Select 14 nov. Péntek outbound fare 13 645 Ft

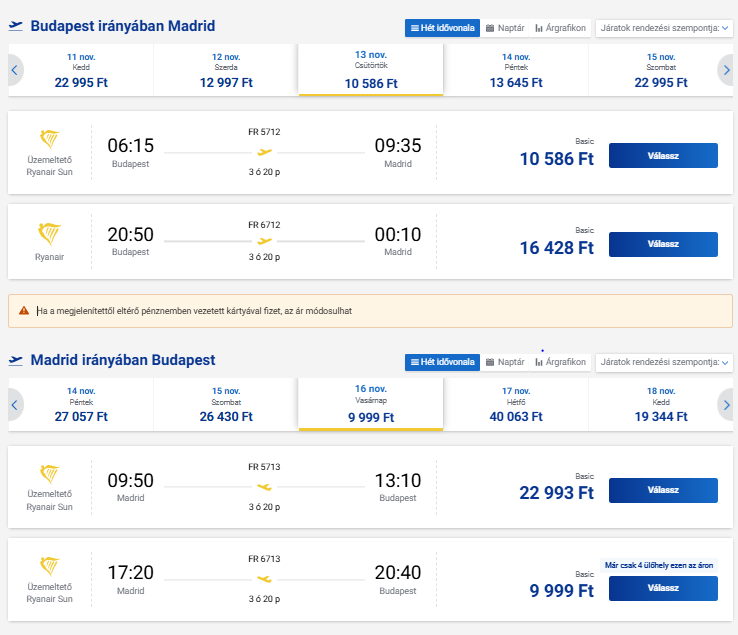515,70
